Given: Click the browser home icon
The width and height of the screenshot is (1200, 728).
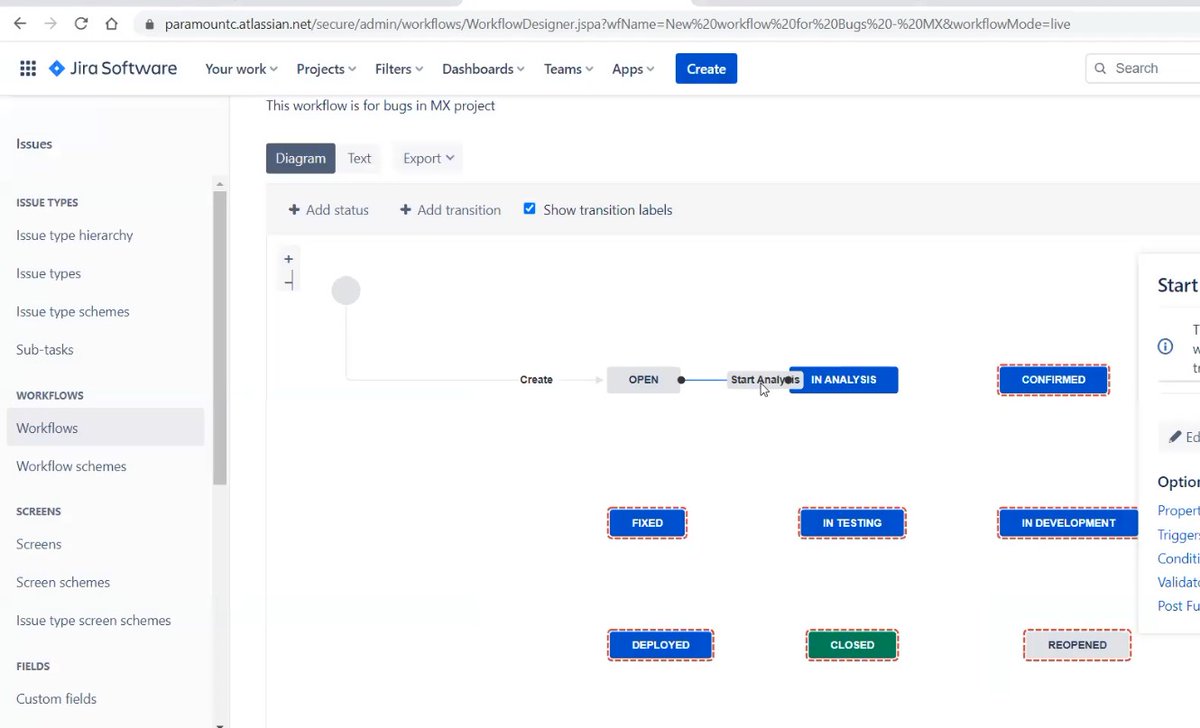Looking at the screenshot, I should [x=111, y=22].
